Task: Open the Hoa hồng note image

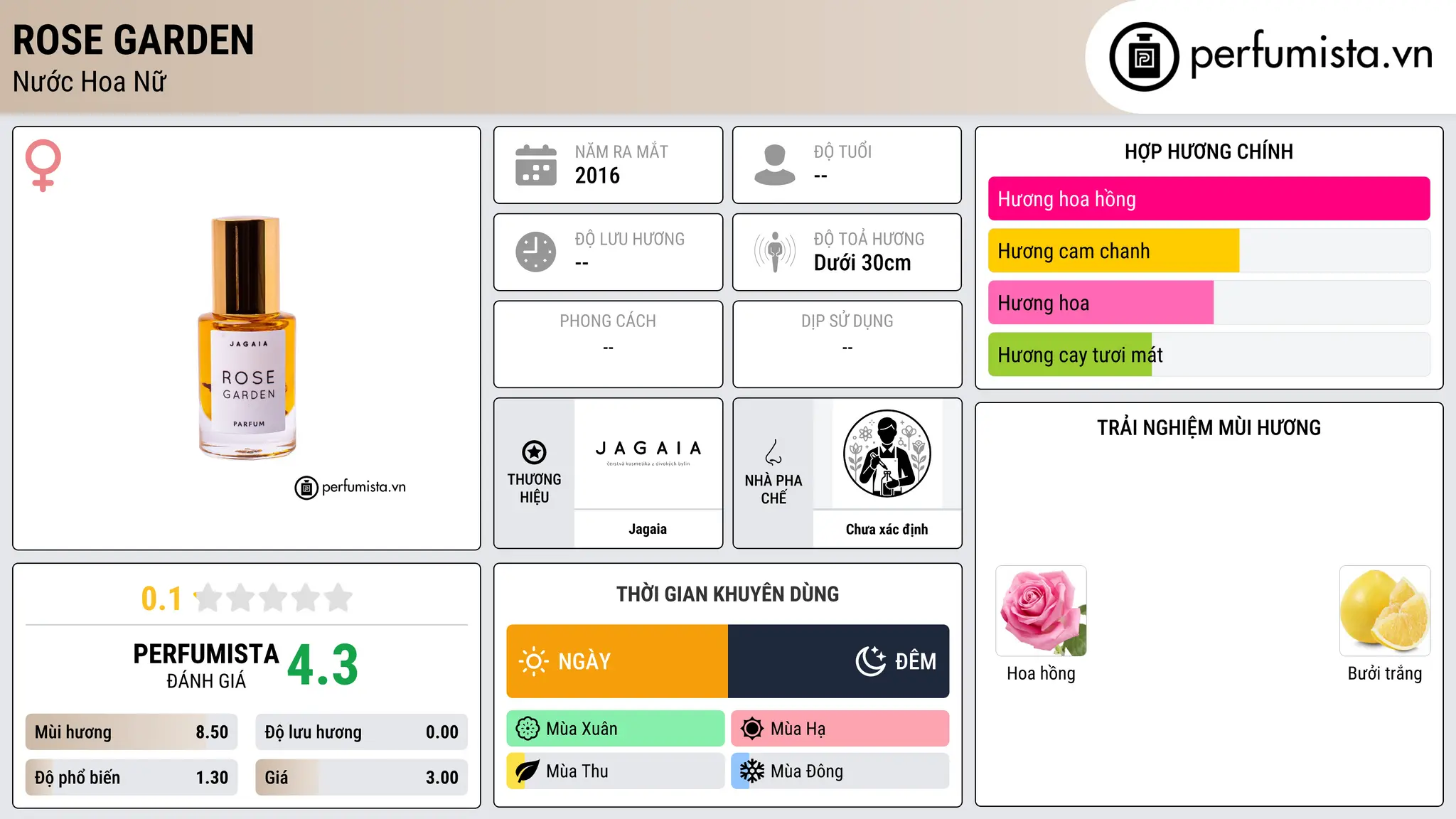Action: coord(1041,611)
